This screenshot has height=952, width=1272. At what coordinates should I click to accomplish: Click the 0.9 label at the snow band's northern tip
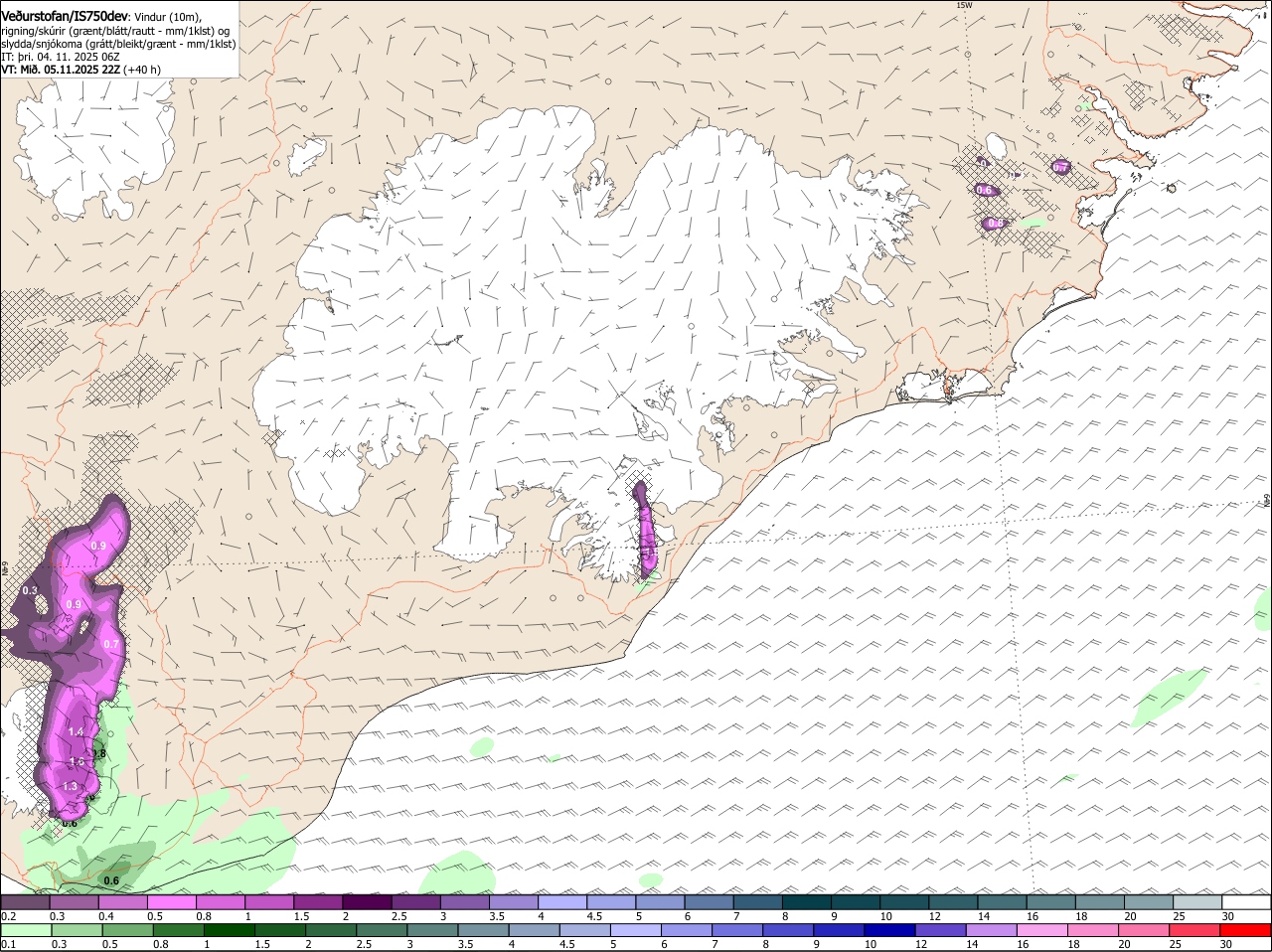tap(98, 546)
